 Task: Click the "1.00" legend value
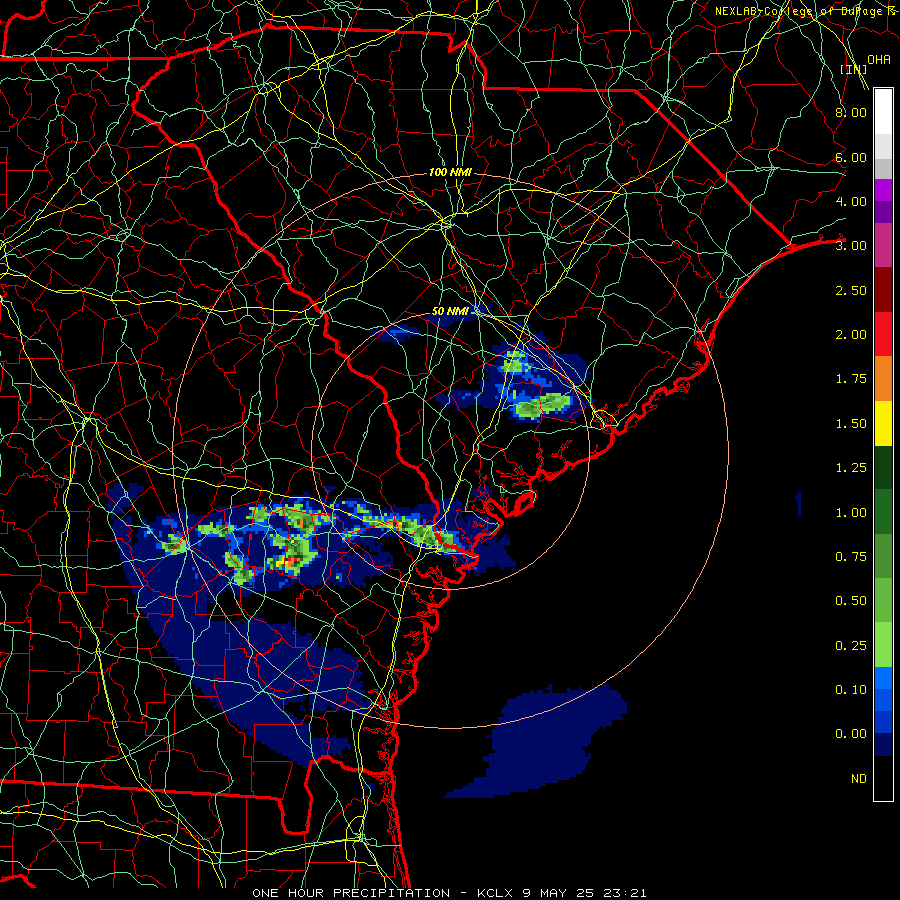pyautogui.click(x=851, y=513)
